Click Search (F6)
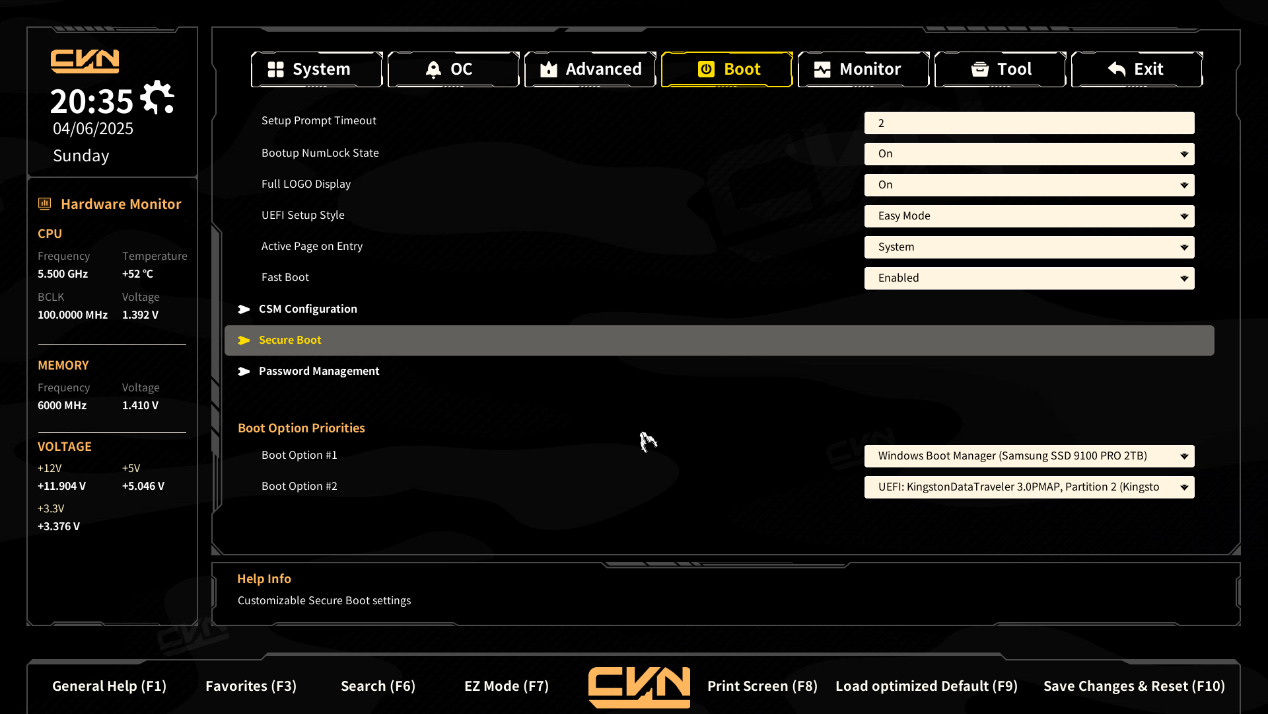Image resolution: width=1268 pixels, height=714 pixels. [x=378, y=686]
